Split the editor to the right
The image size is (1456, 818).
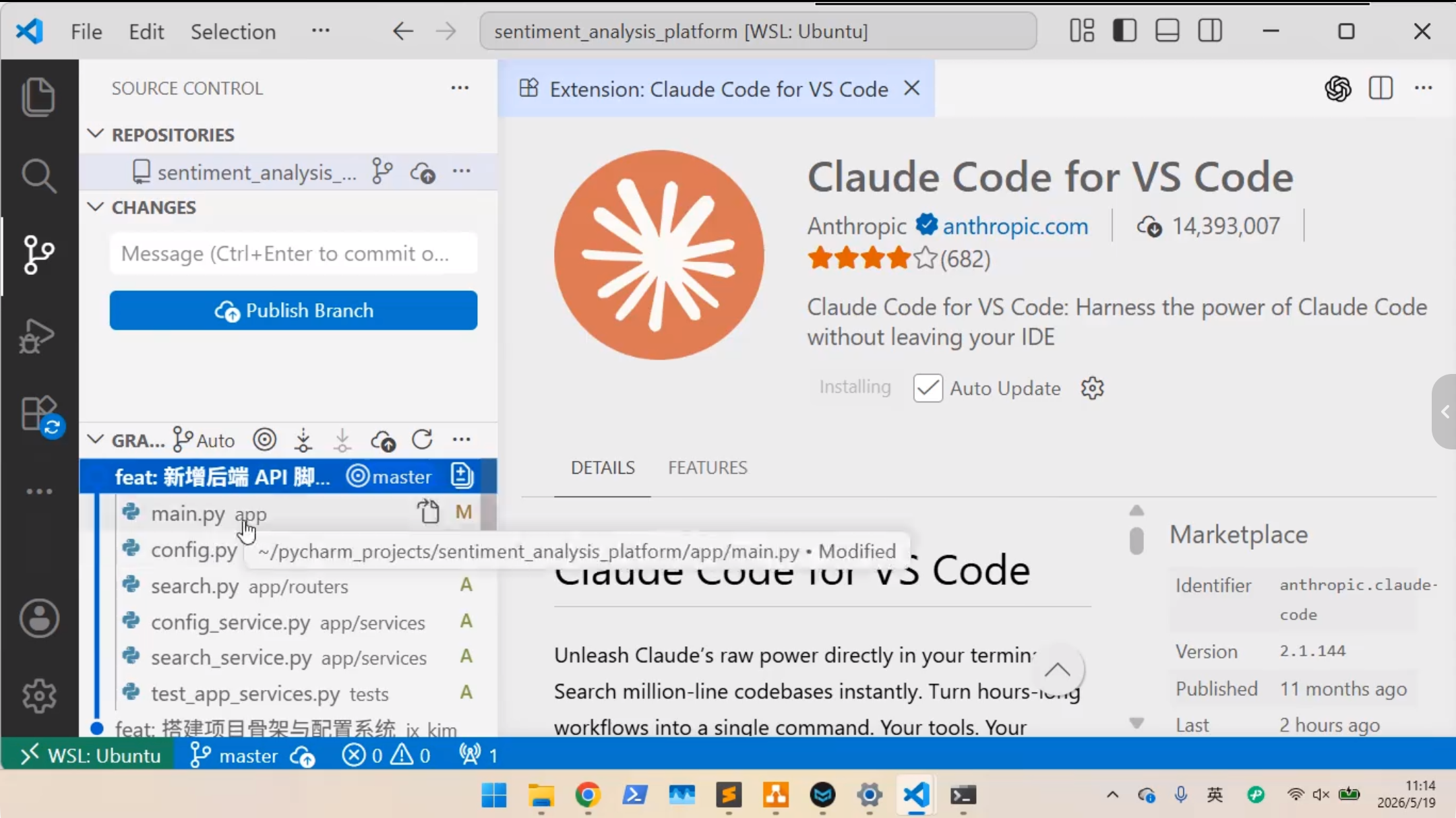click(1381, 88)
